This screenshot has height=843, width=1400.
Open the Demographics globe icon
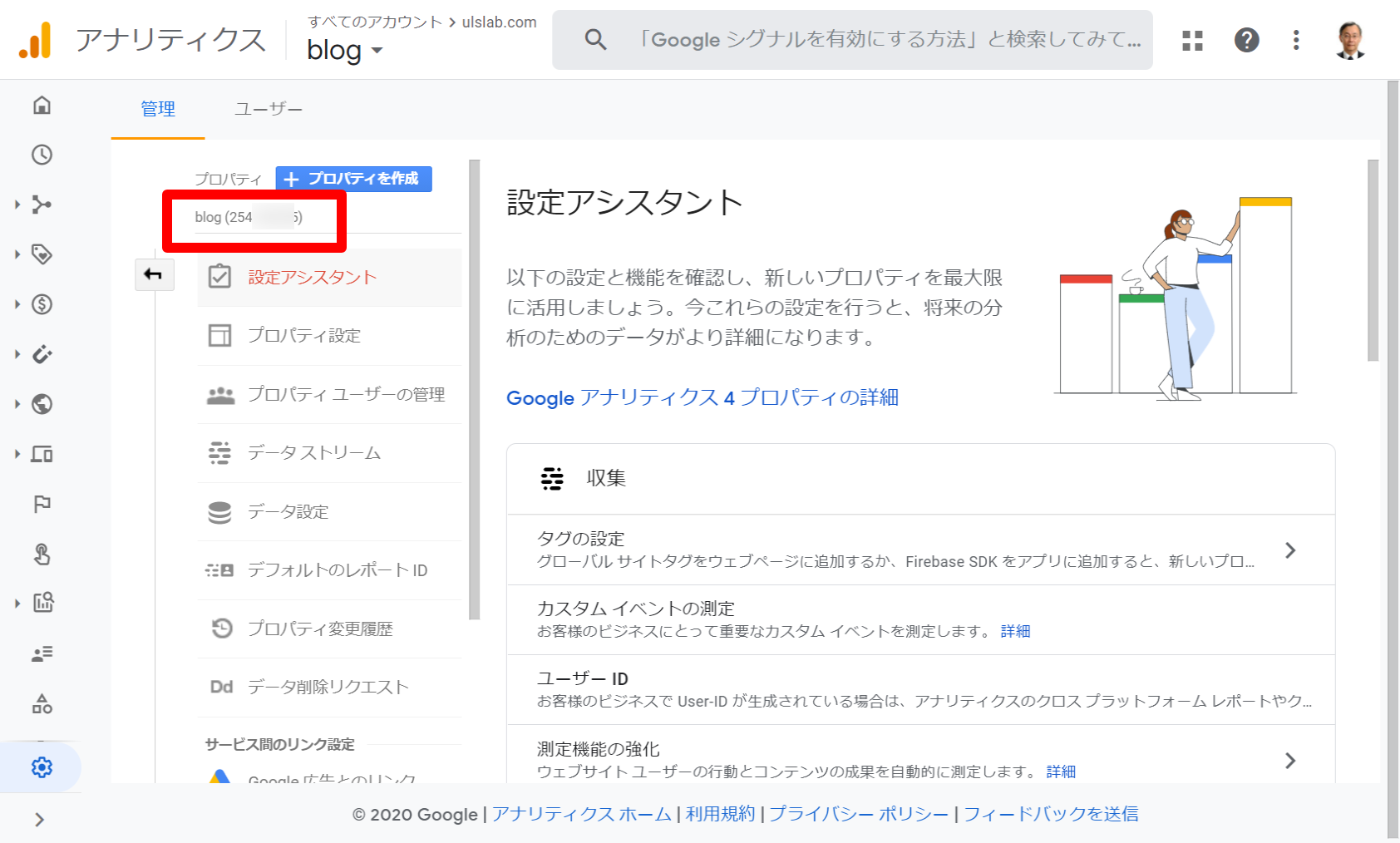(42, 404)
